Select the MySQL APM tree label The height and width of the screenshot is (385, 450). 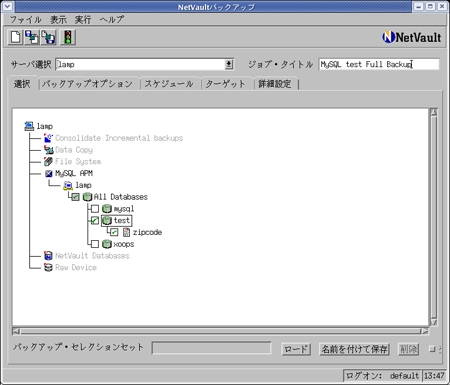pyautogui.click(x=74, y=173)
